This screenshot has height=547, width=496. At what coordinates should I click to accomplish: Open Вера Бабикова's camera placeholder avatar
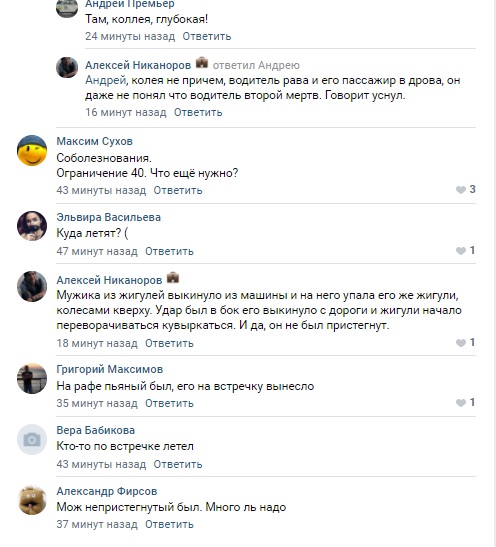point(32,439)
